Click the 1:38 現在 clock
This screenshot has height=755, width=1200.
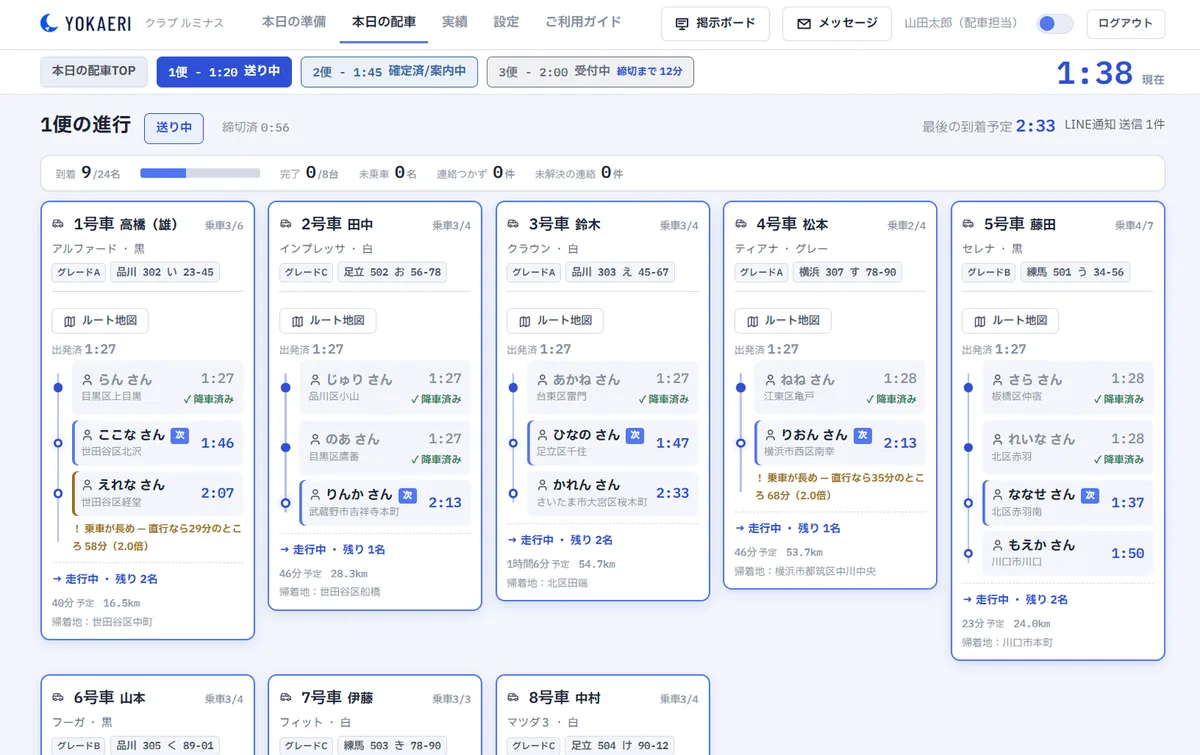1110,73
